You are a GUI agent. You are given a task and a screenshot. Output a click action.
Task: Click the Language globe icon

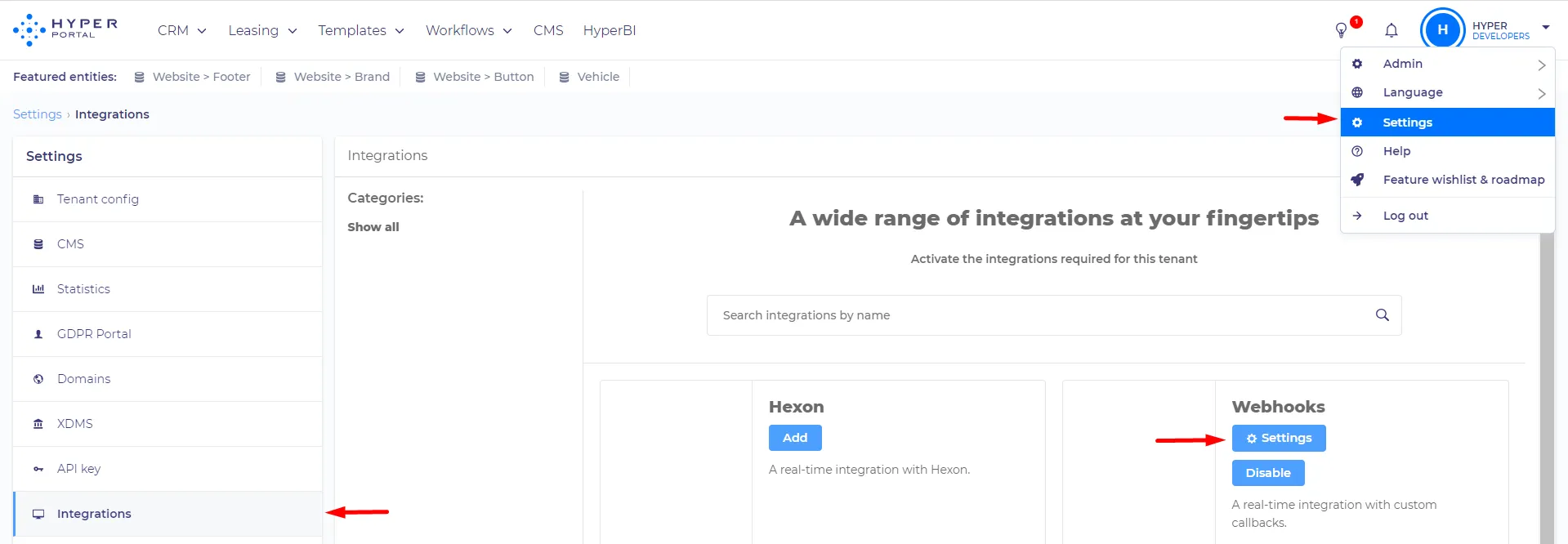click(x=1357, y=92)
